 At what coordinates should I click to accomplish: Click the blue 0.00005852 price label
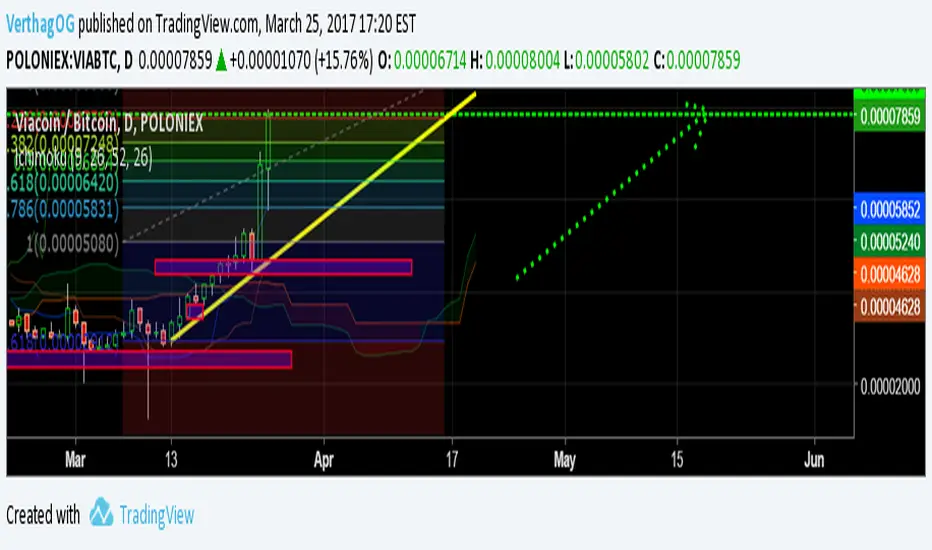point(890,209)
